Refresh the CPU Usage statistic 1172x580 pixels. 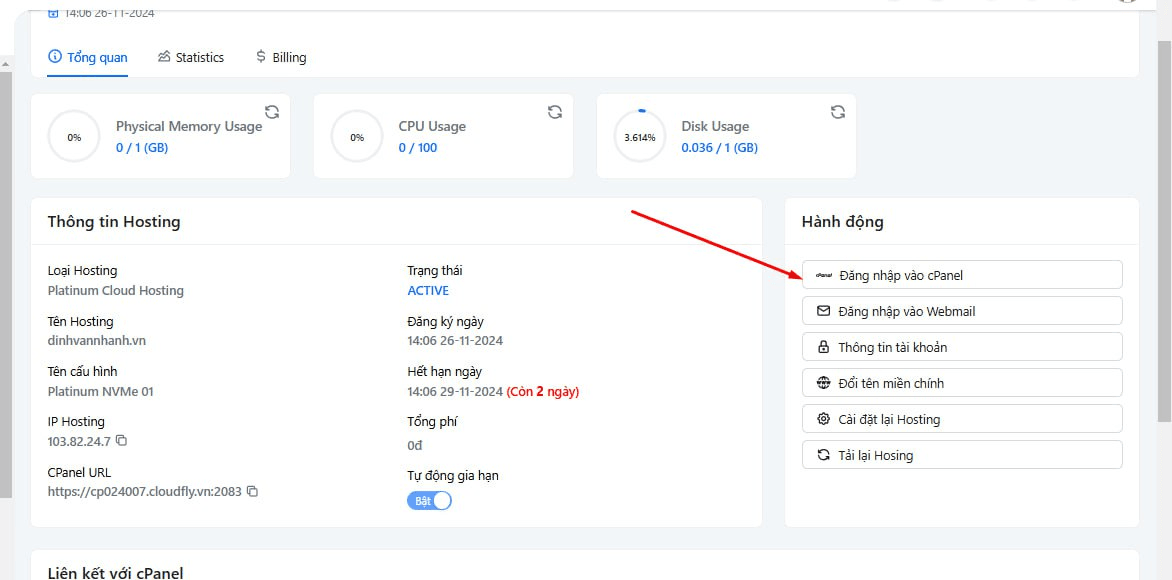point(554,112)
